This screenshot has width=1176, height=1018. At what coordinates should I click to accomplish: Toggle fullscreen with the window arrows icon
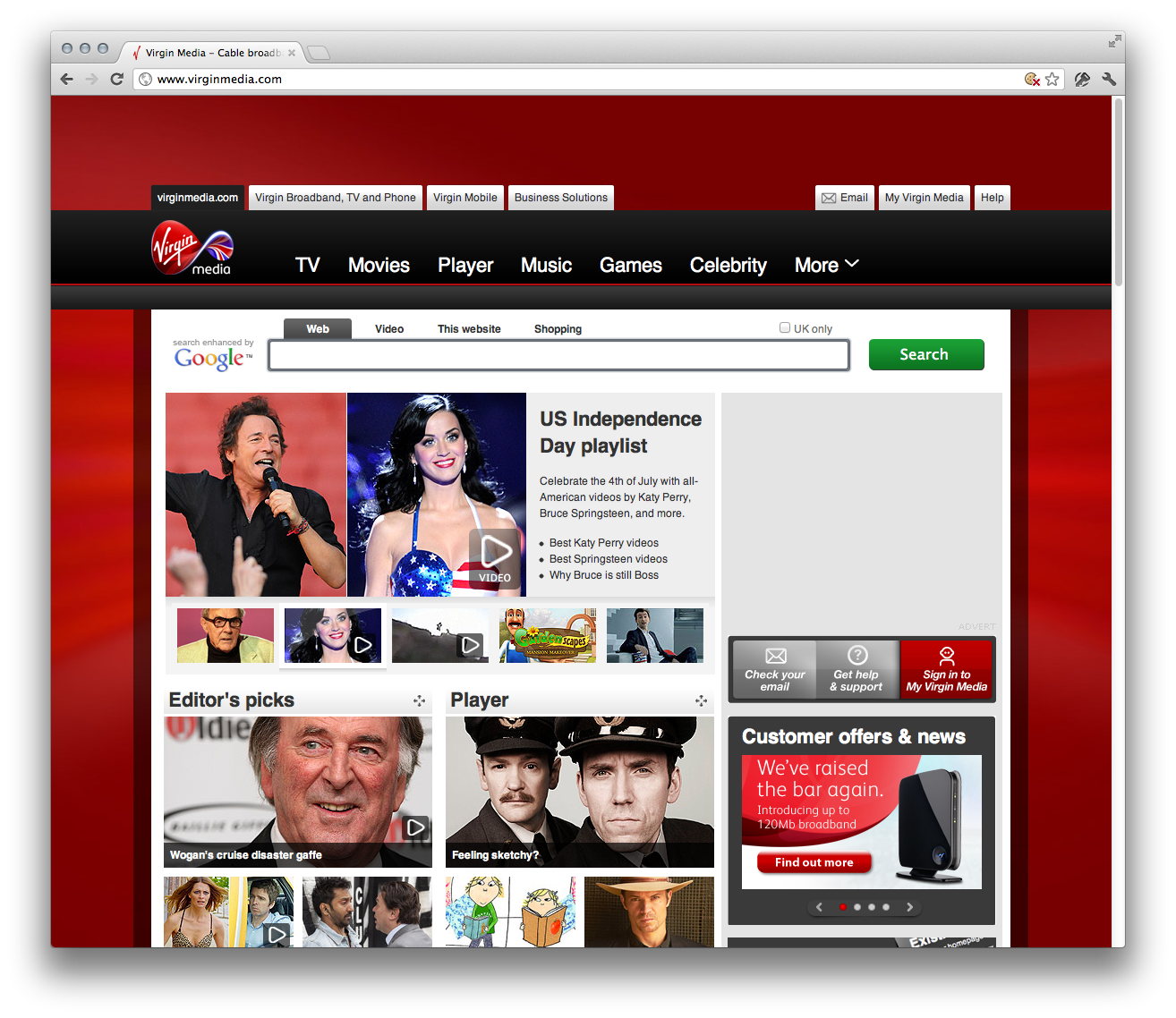(x=1114, y=41)
